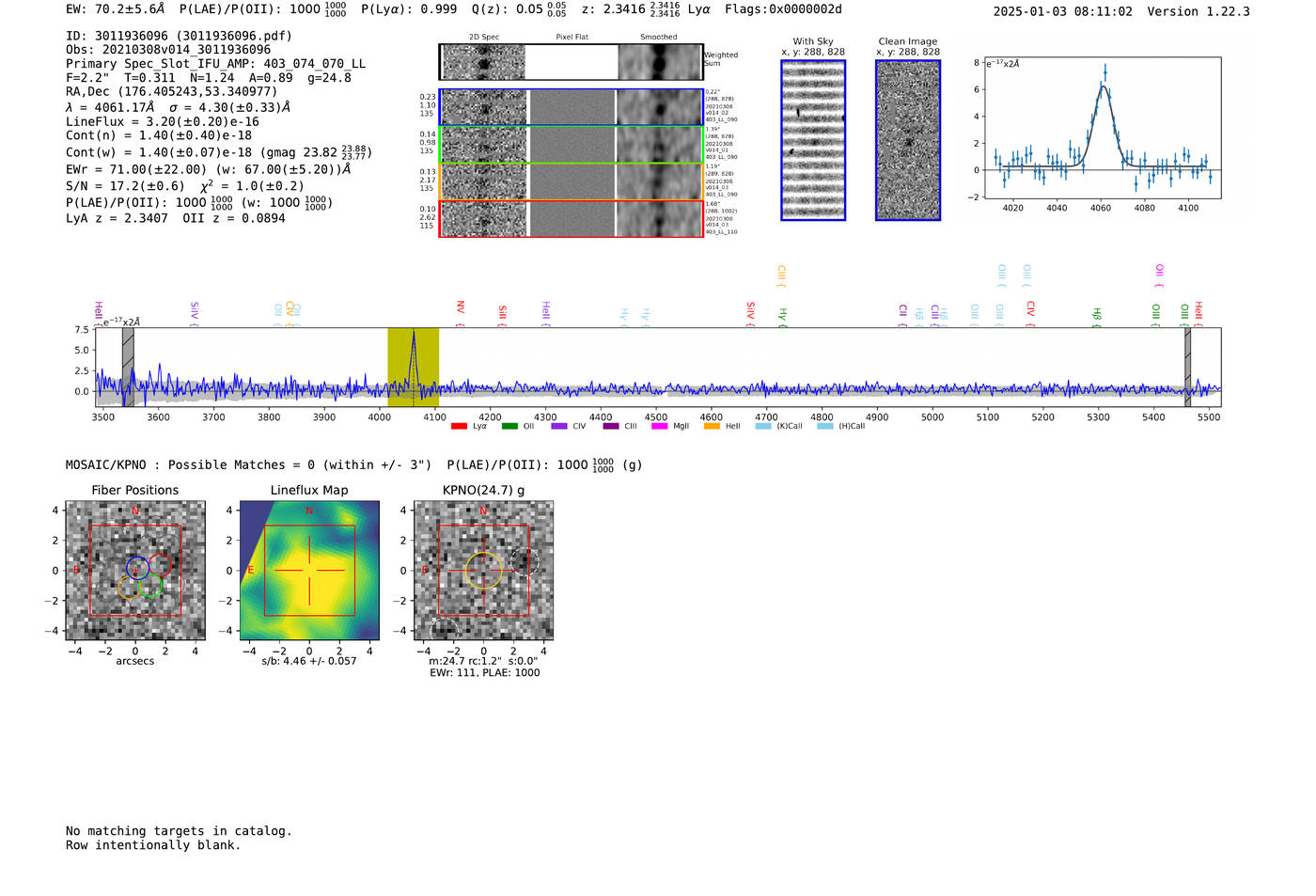Screen dimensions: 1316x896
Task: Select the ID 3011936096 text line
Action: 179,36
